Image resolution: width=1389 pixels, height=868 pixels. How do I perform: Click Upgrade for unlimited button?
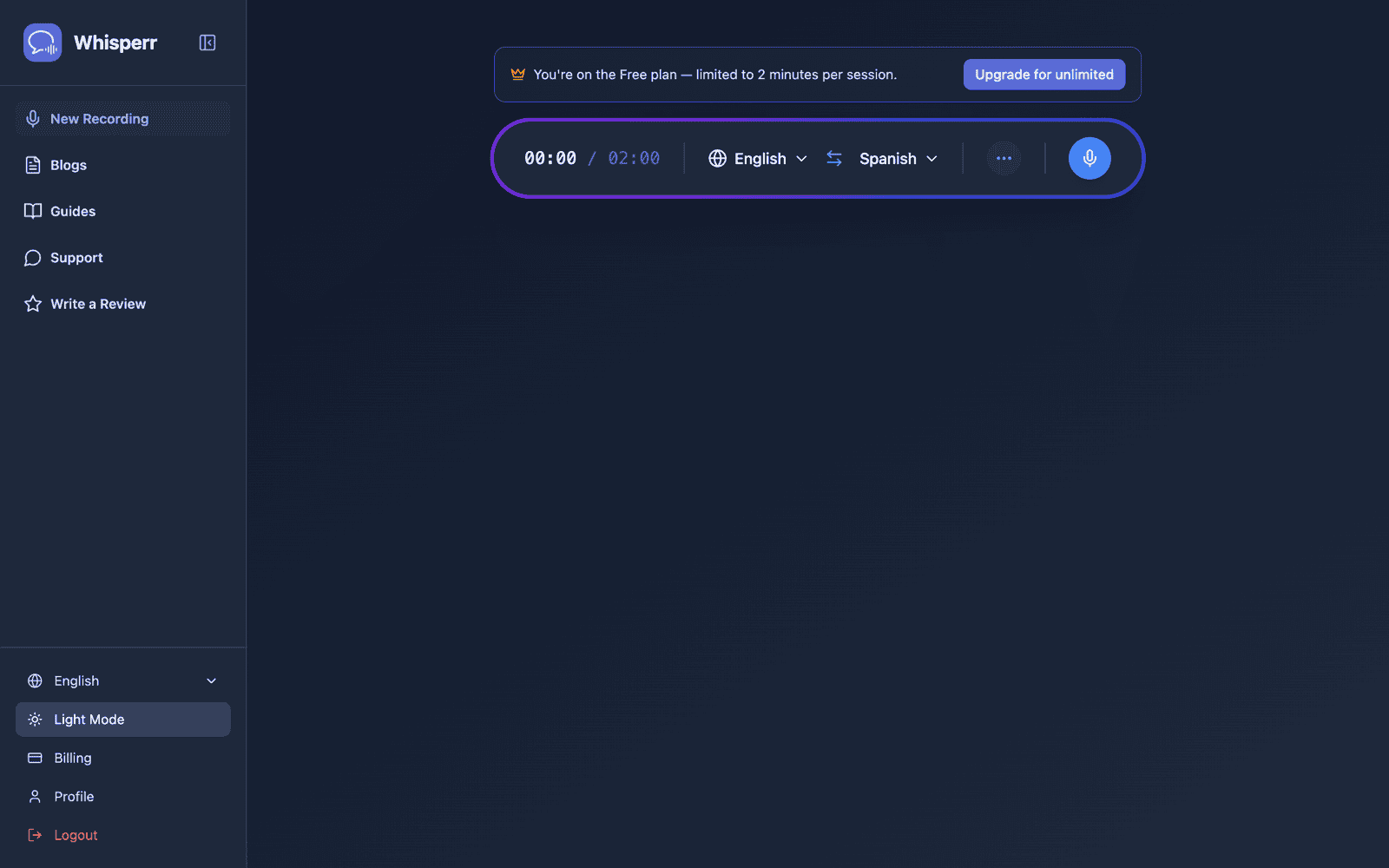[x=1044, y=75]
